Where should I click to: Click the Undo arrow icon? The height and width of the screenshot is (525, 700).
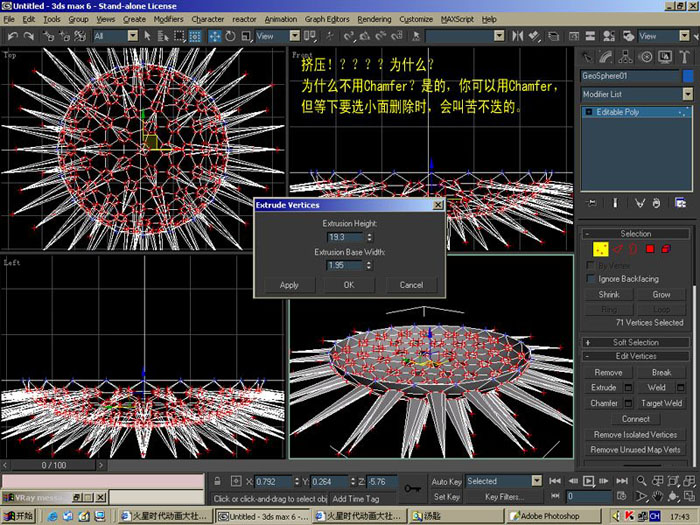pyautogui.click(x=13, y=36)
